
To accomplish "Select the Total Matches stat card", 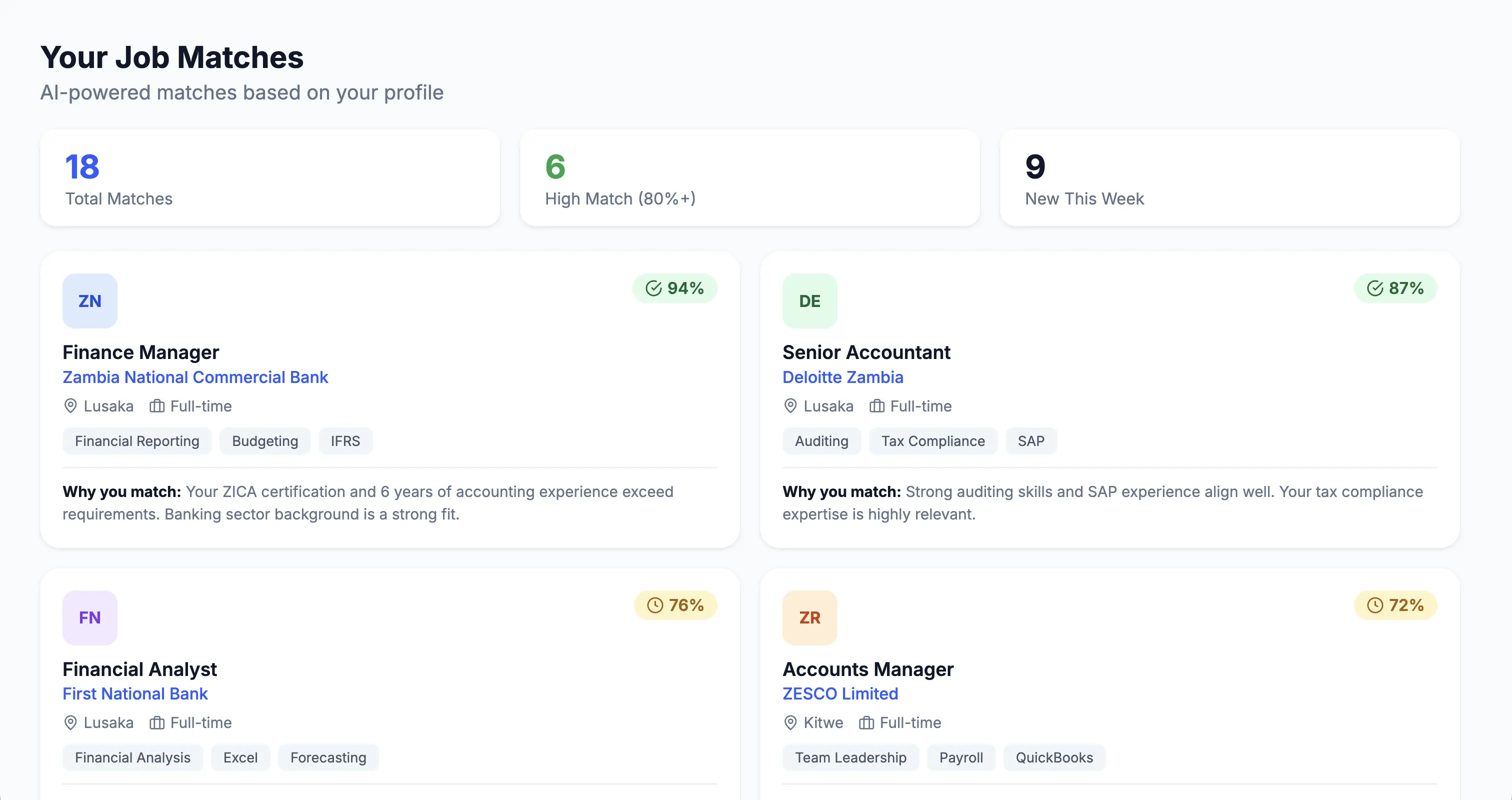I will [x=269, y=178].
